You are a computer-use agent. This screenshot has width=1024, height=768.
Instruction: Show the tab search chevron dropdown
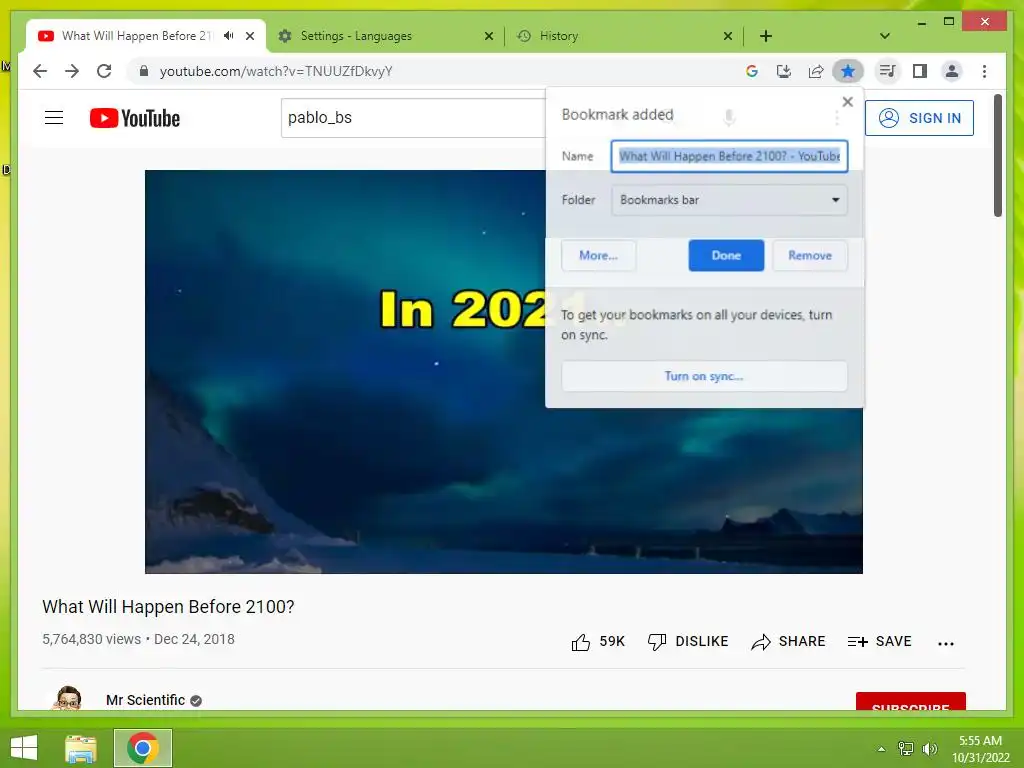[885, 36]
